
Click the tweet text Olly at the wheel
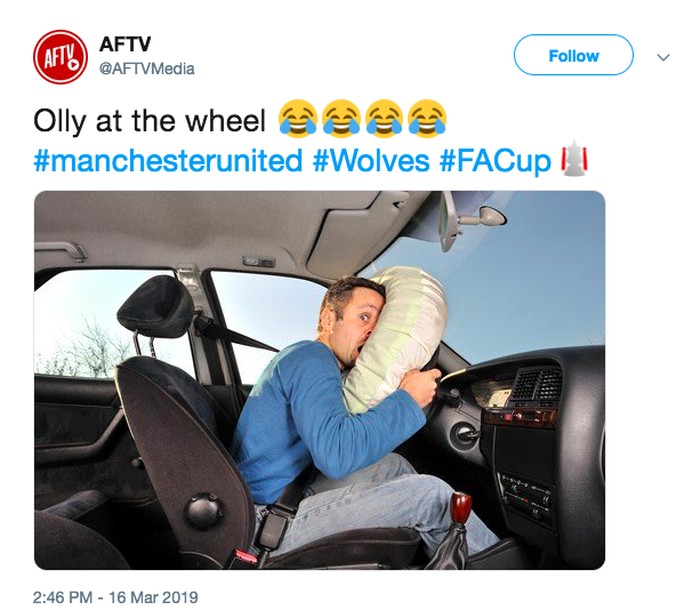pos(149,121)
